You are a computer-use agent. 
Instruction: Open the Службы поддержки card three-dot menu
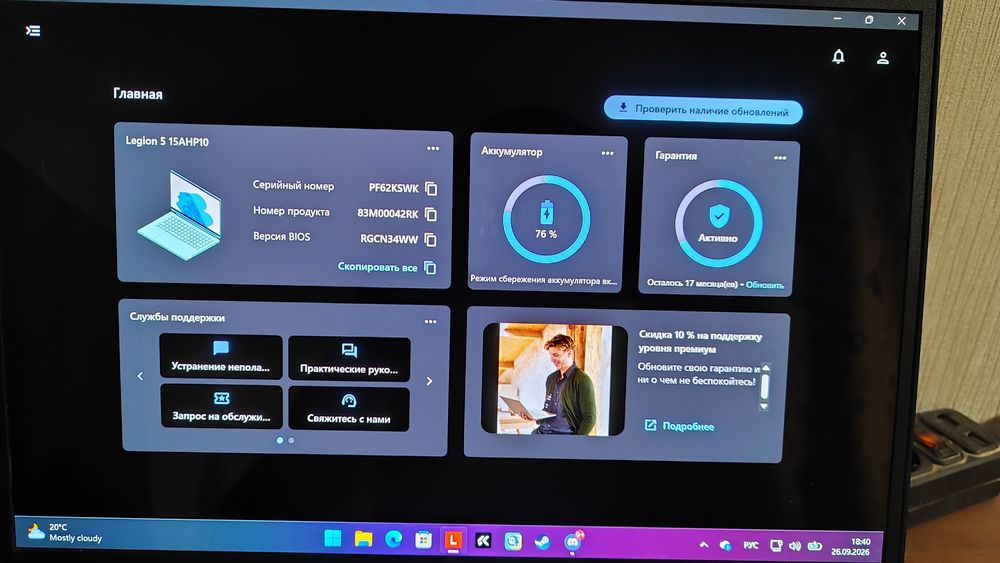430,321
